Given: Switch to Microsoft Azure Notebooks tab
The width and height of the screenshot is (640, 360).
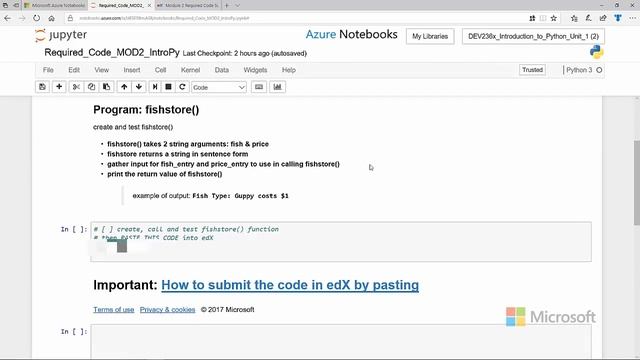Looking at the screenshot, I should pyautogui.click(x=55, y=5).
